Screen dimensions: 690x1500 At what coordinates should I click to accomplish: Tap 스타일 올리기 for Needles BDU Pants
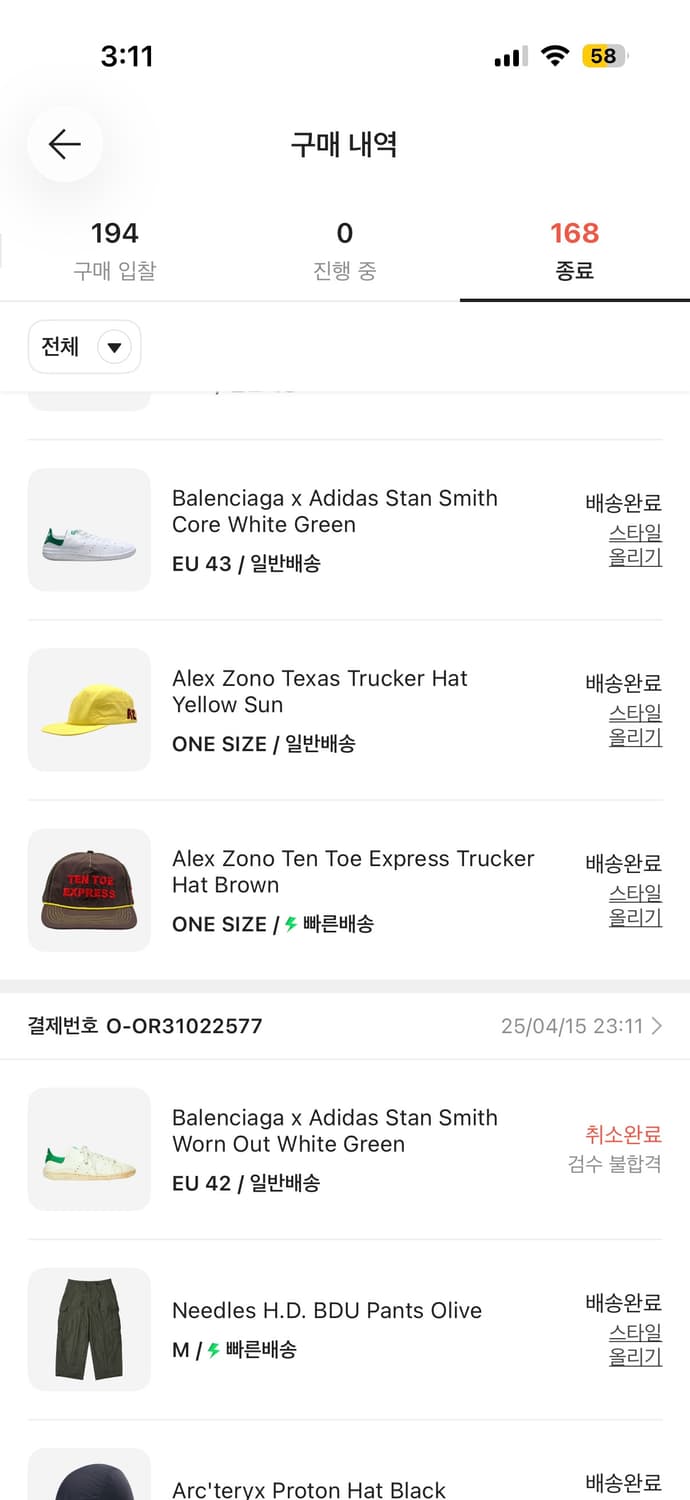point(635,1345)
